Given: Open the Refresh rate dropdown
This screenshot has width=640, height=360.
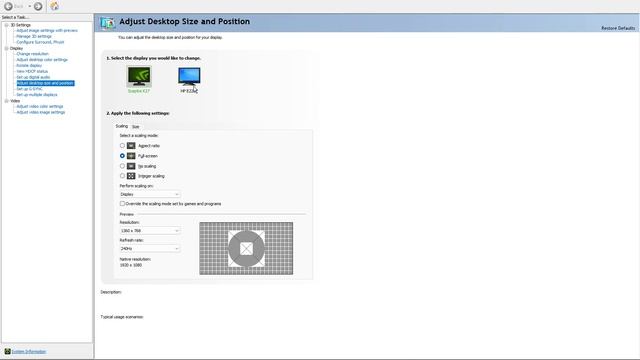Looking at the screenshot, I should [x=149, y=249].
